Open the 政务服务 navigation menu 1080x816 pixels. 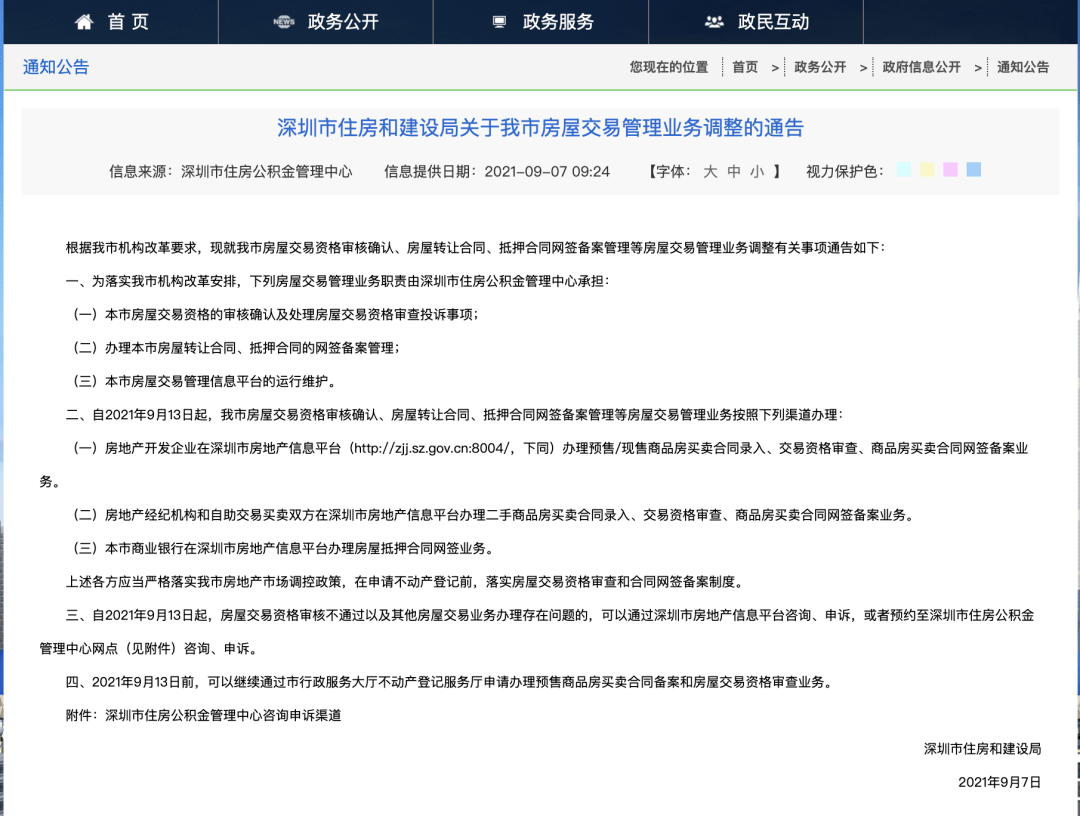coord(558,22)
